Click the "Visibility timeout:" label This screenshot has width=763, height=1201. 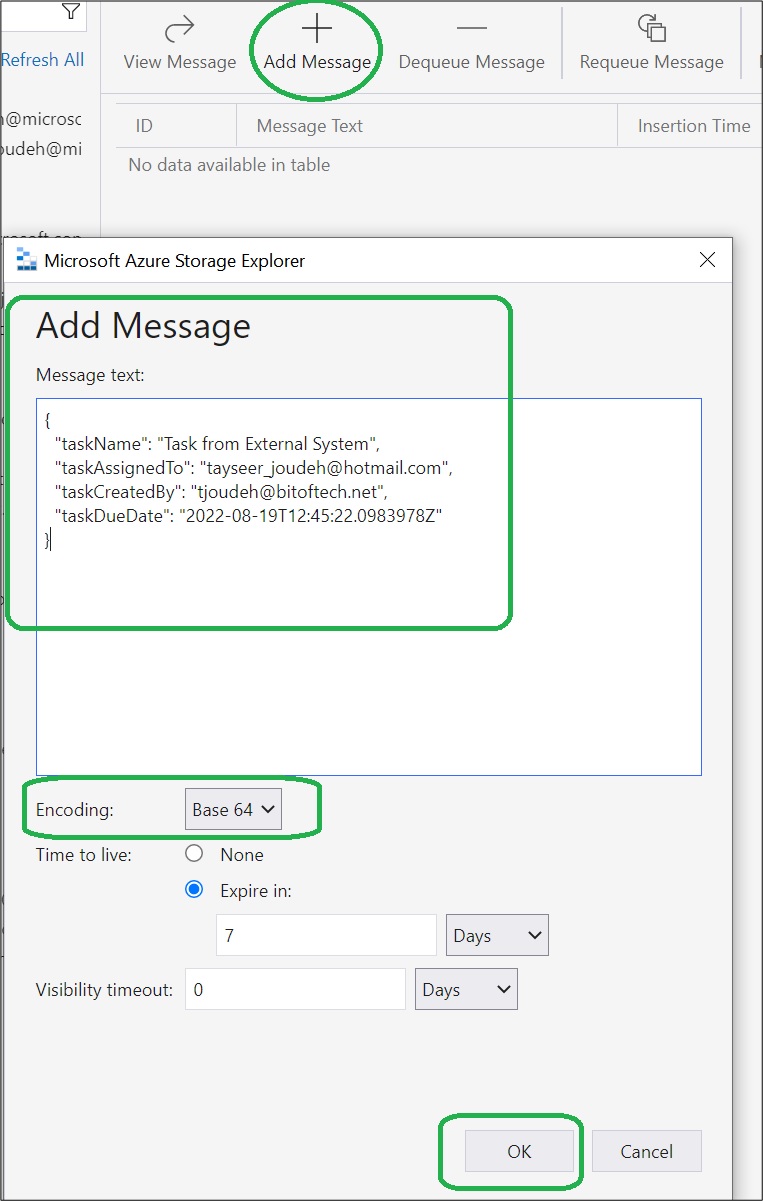(x=104, y=990)
